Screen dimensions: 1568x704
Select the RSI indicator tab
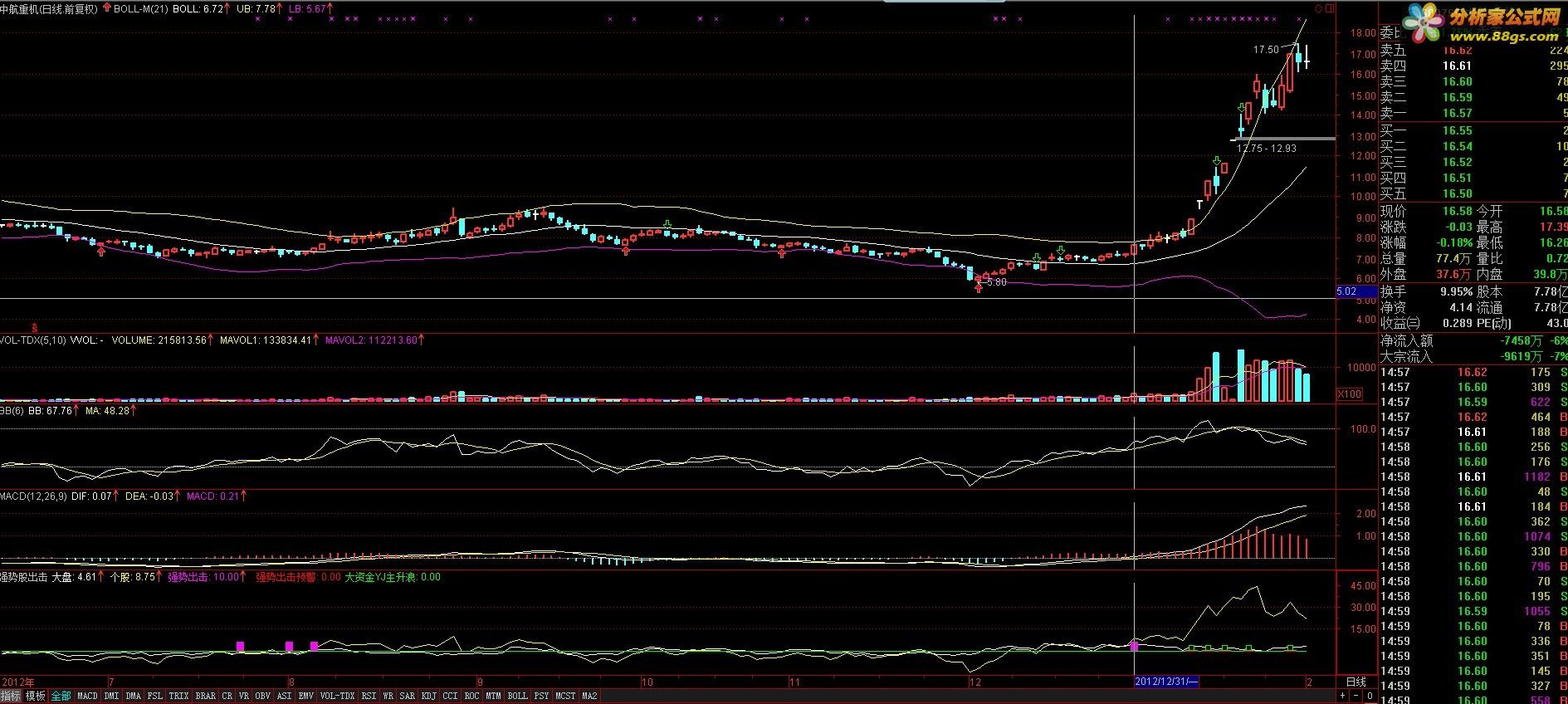pyautogui.click(x=369, y=696)
